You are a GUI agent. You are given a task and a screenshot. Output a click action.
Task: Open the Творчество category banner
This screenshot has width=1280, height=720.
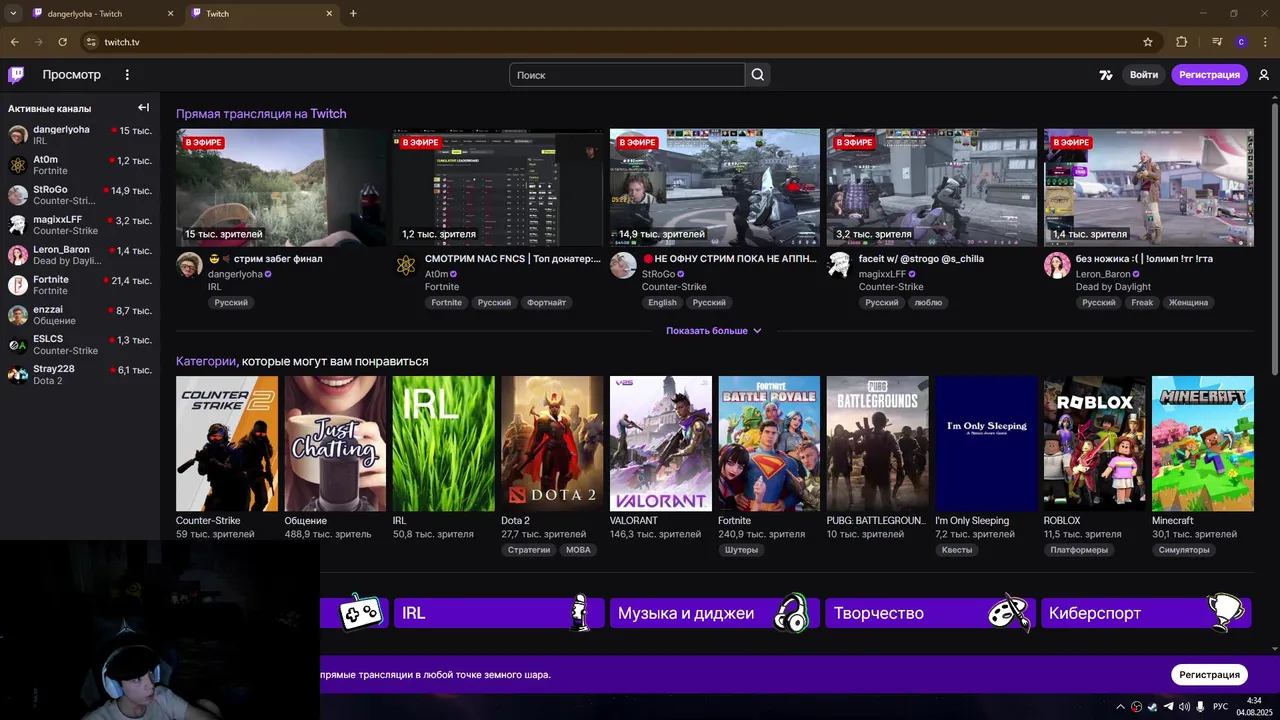930,613
